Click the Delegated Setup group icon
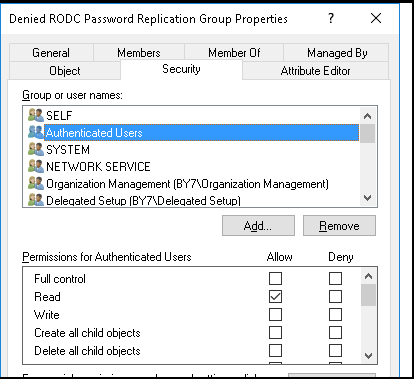The image size is (414, 379). click(36, 200)
